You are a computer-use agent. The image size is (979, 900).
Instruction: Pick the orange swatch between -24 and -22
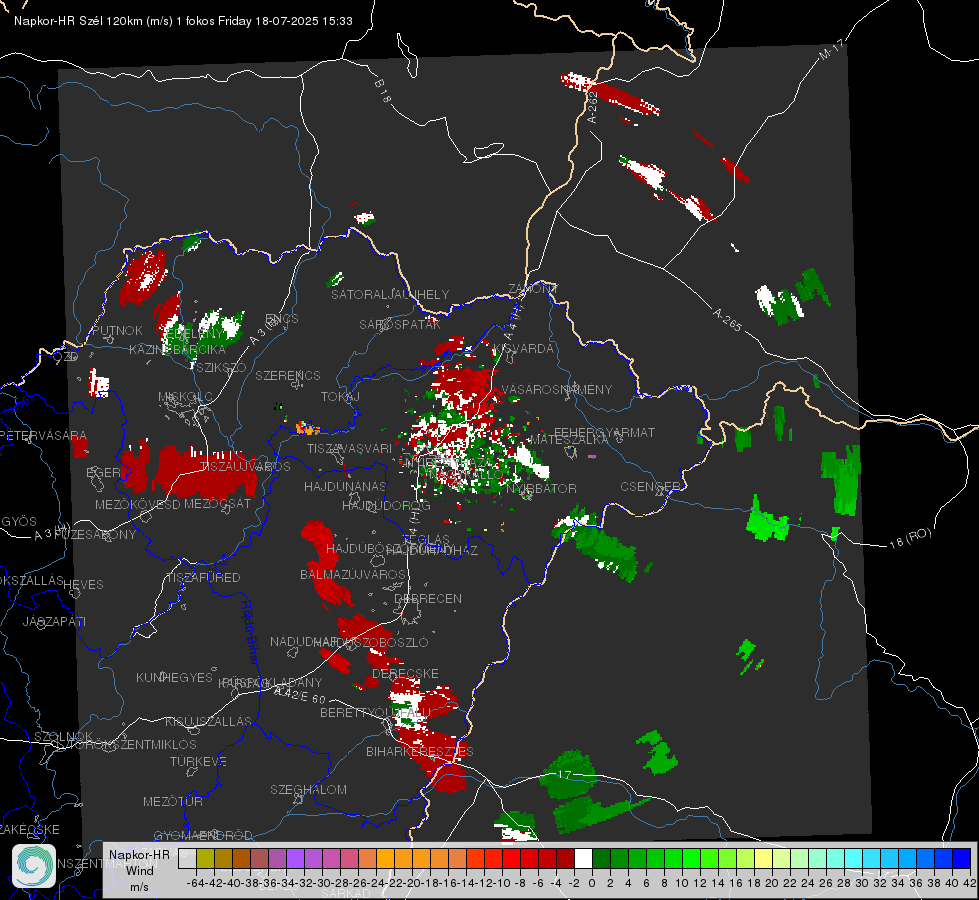385,858
